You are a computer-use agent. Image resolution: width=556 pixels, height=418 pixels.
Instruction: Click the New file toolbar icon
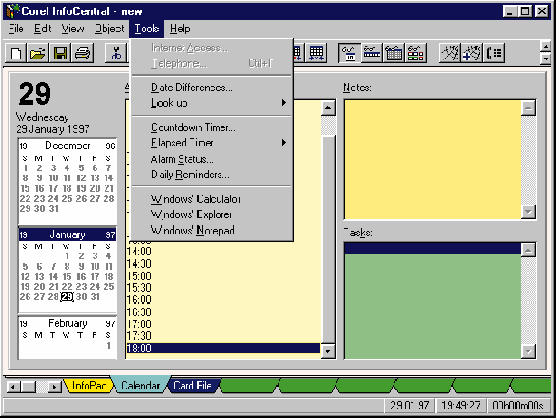(16, 53)
